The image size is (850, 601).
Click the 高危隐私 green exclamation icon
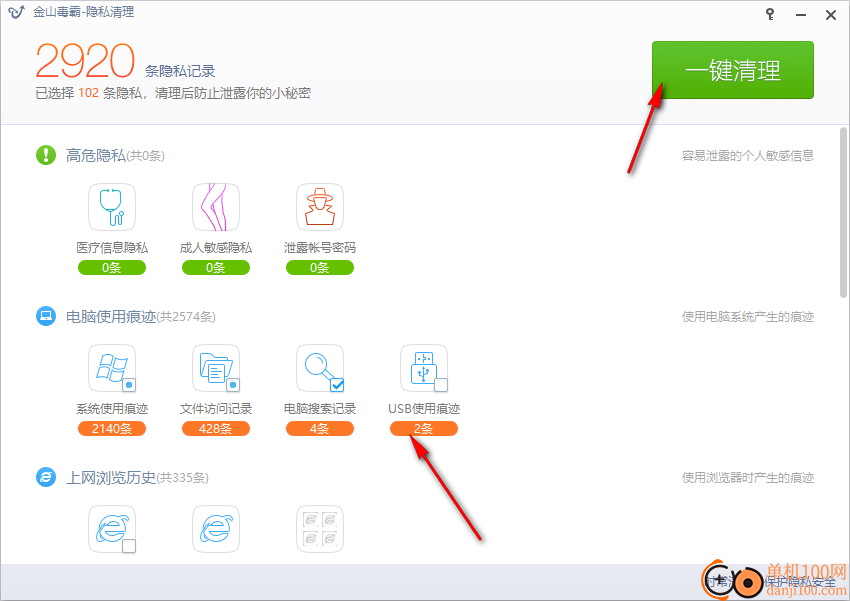pos(46,155)
